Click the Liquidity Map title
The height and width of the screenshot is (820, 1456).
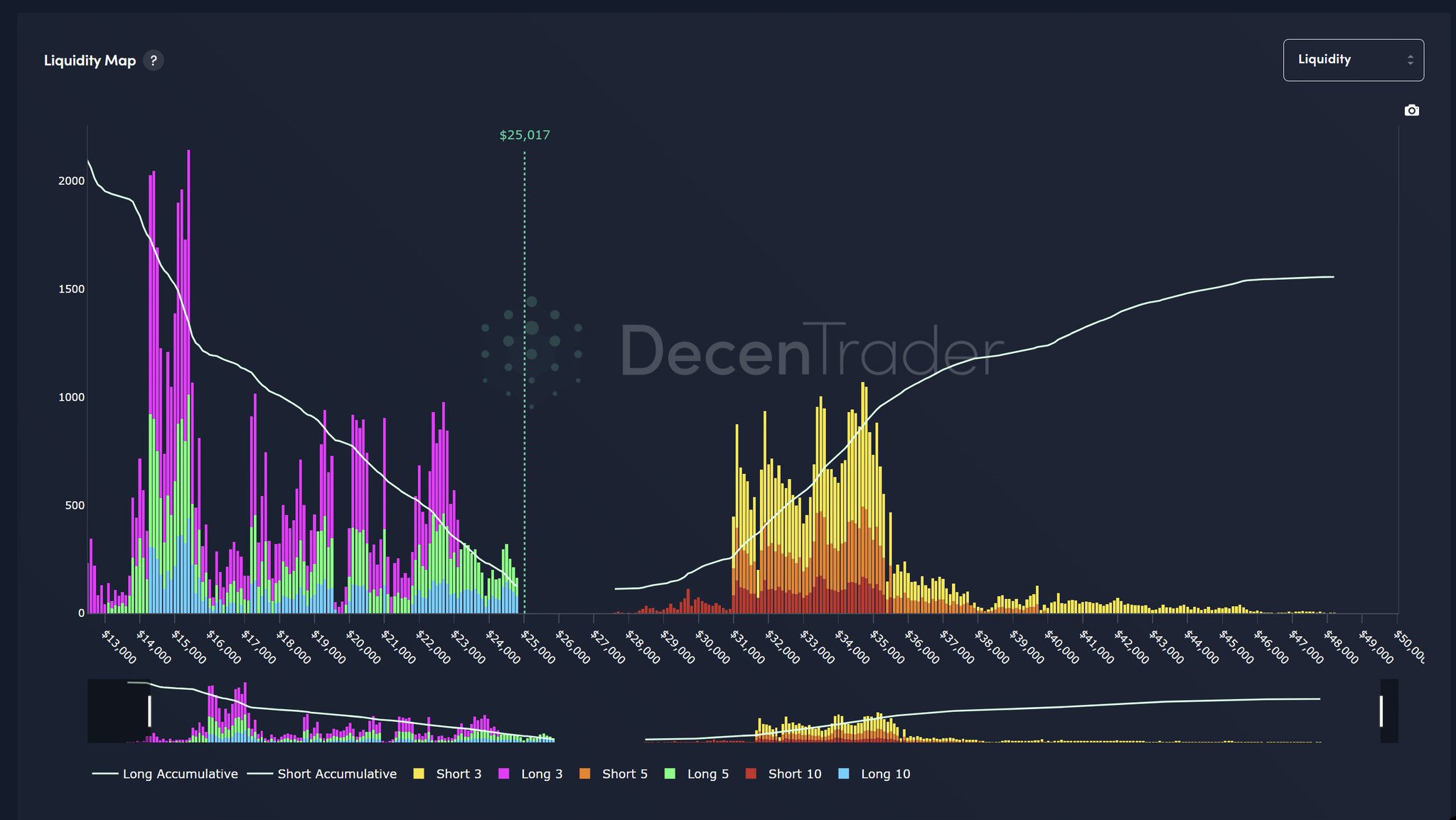click(x=90, y=60)
